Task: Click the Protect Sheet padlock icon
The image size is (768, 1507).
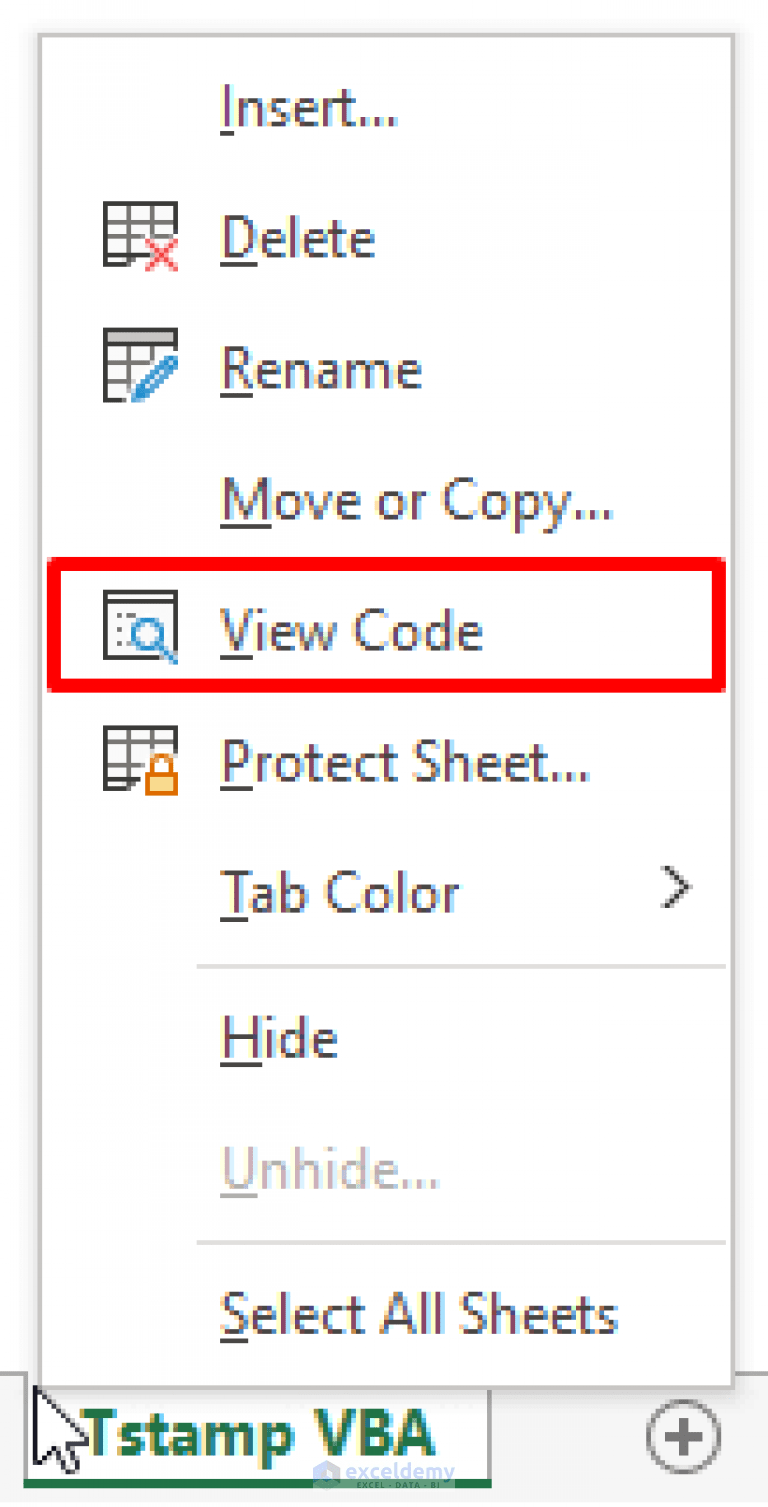Action: pyautogui.click(x=140, y=762)
